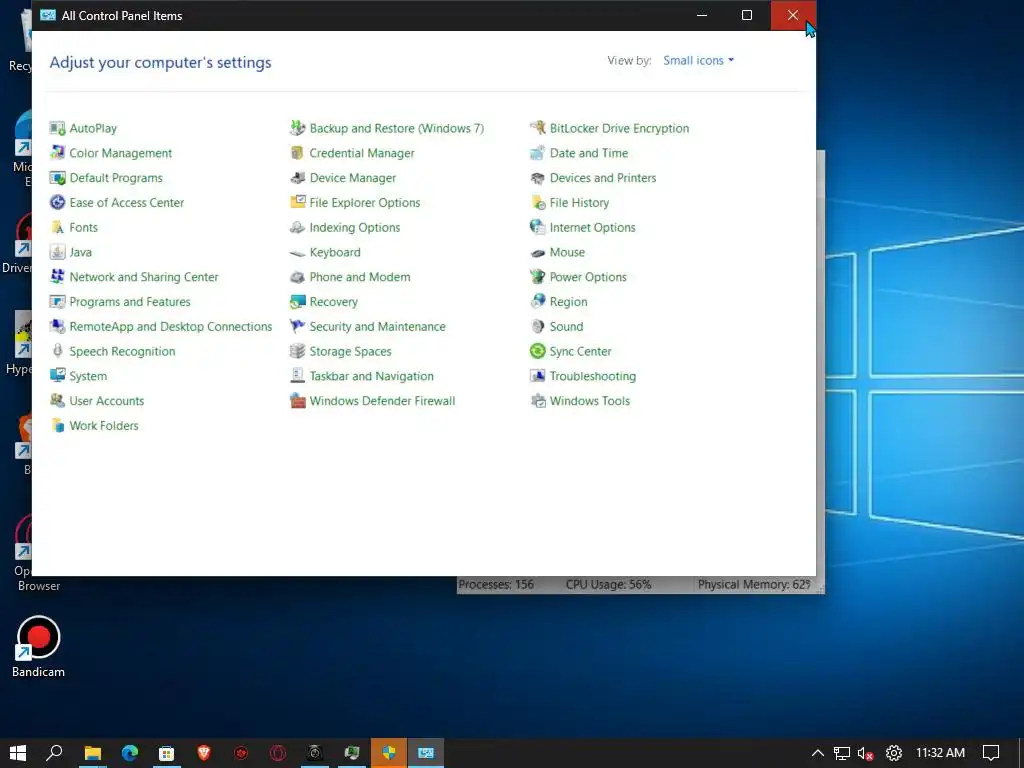Launch Microsoft Edge from the taskbar
The width and height of the screenshot is (1024, 768).
129,753
